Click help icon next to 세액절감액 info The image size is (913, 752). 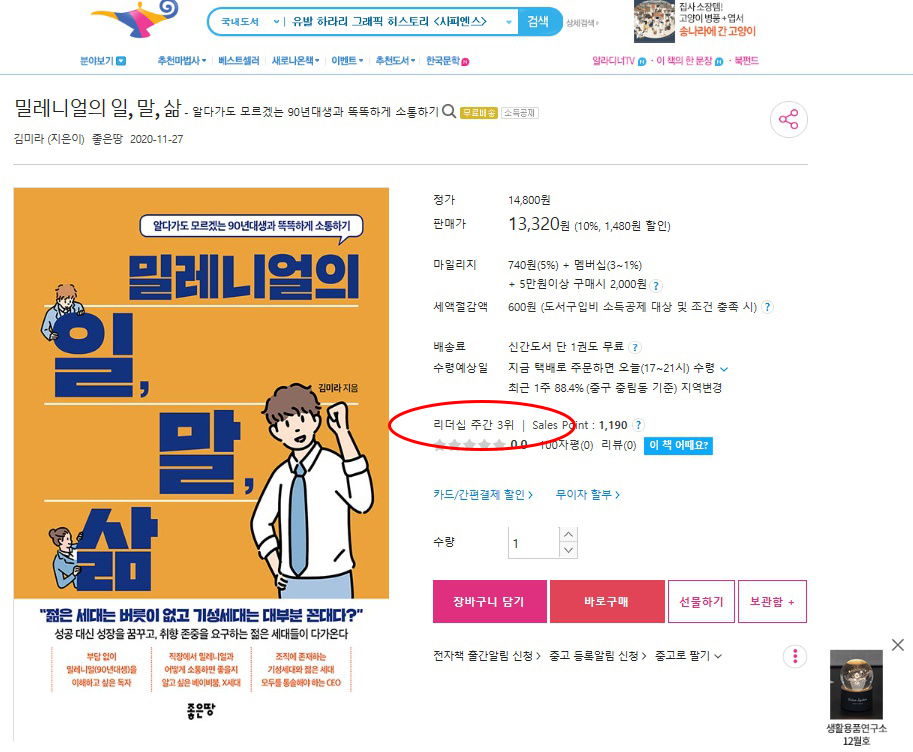point(767,307)
